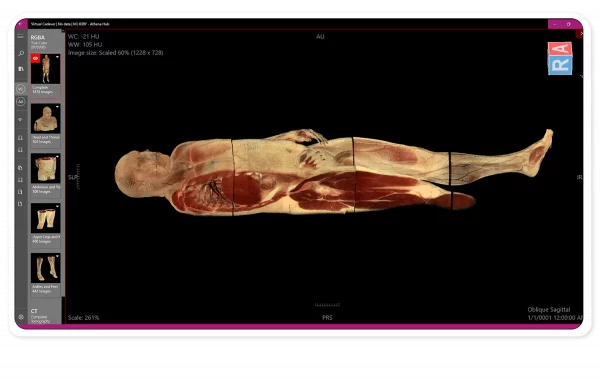Toggle the red eye visibility on Complete series
Screen dimensions: 600x379
pyautogui.click(x=36, y=58)
